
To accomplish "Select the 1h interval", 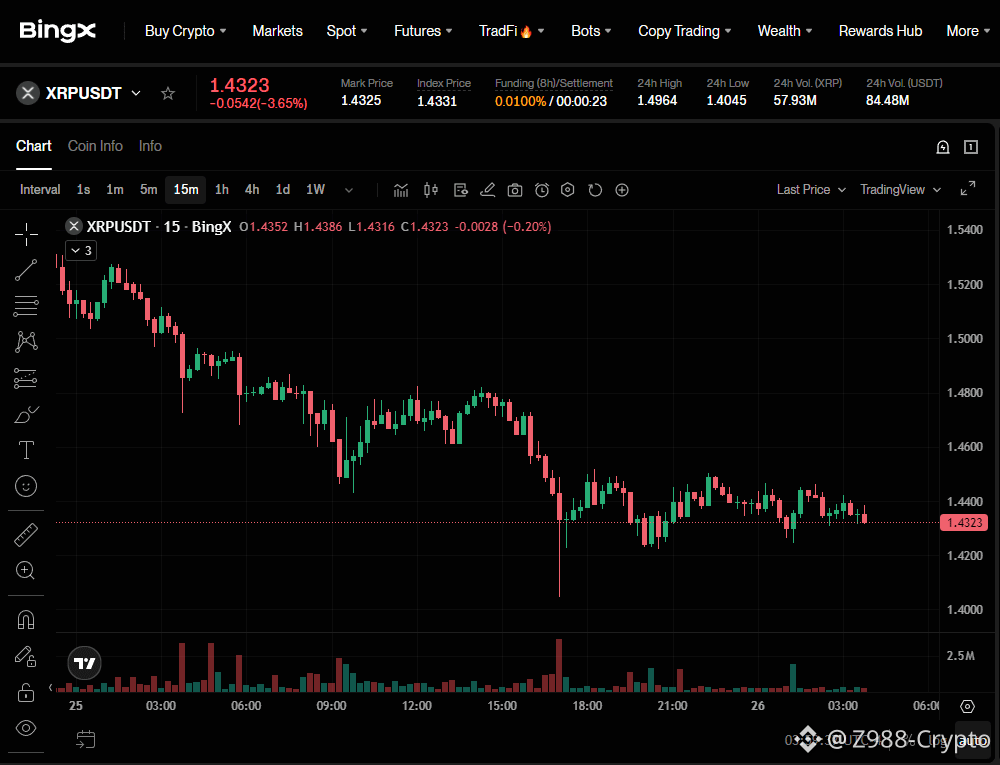I will (222, 189).
